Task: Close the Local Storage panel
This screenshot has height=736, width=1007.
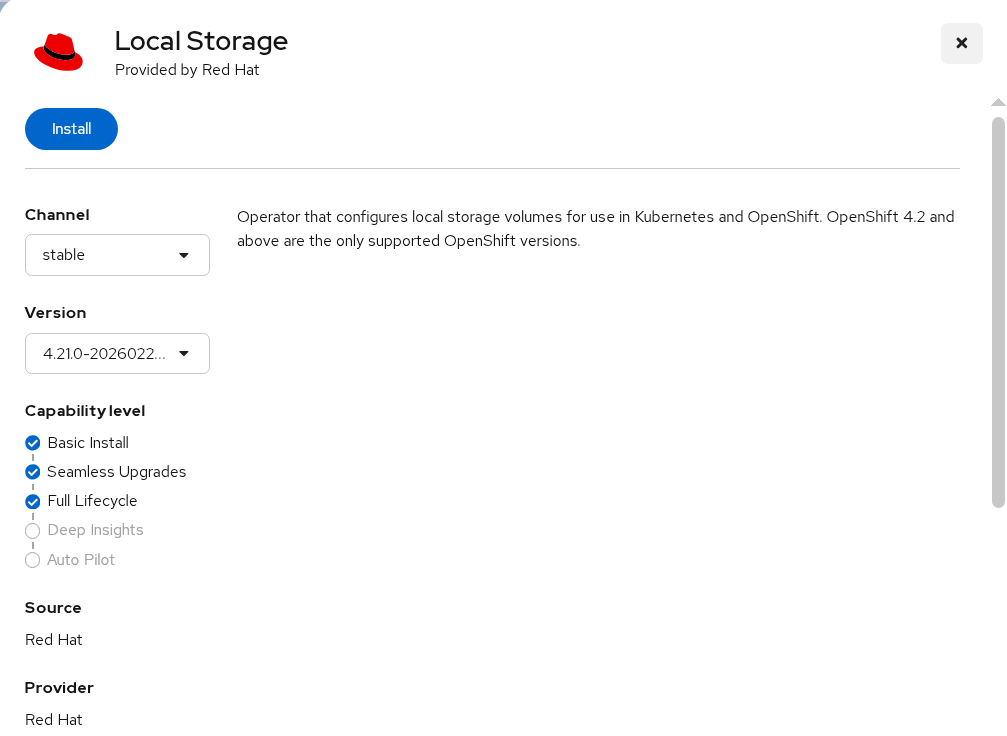Action: tap(961, 43)
